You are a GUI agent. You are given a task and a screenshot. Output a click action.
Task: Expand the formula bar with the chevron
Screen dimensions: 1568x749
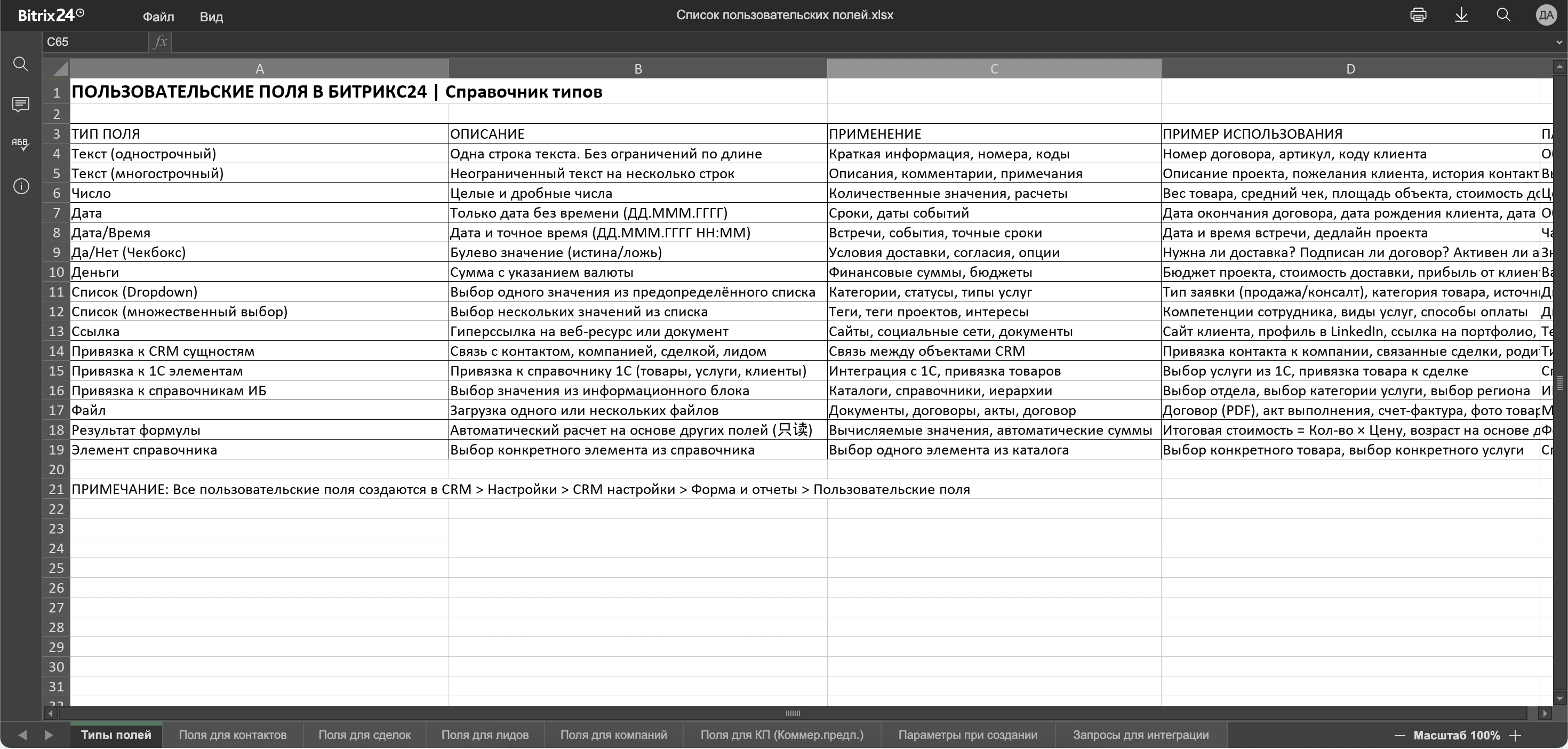tap(1559, 43)
